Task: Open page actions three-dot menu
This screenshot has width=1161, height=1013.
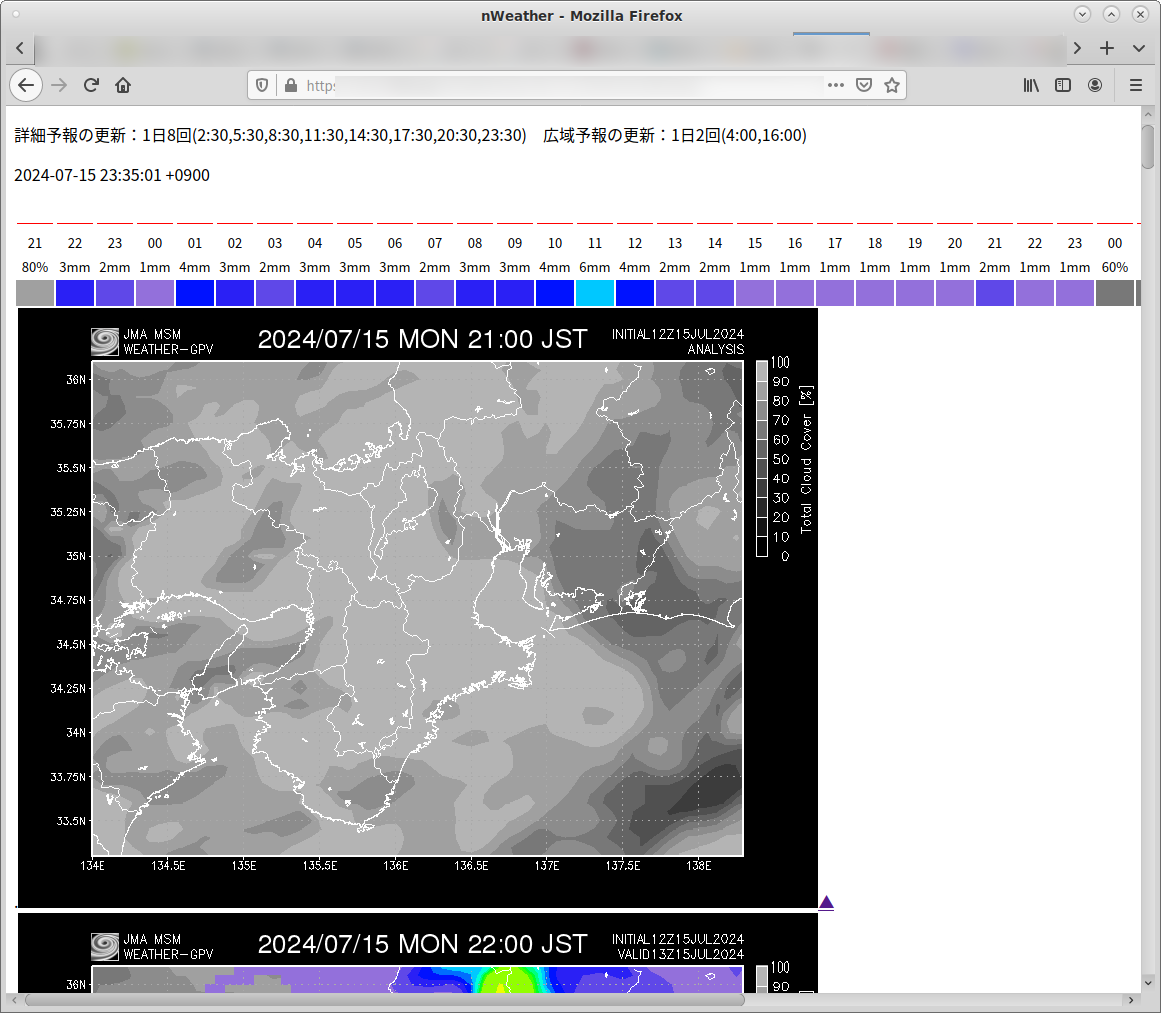Action: (x=836, y=85)
